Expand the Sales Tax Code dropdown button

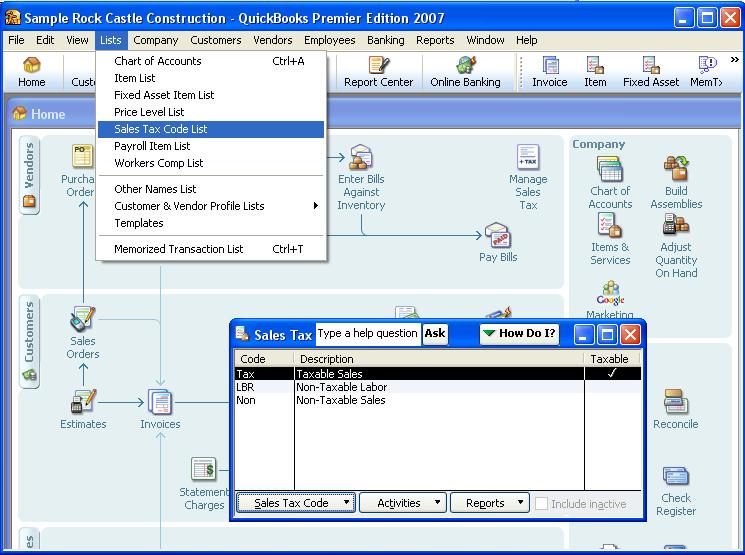[x=296, y=503]
